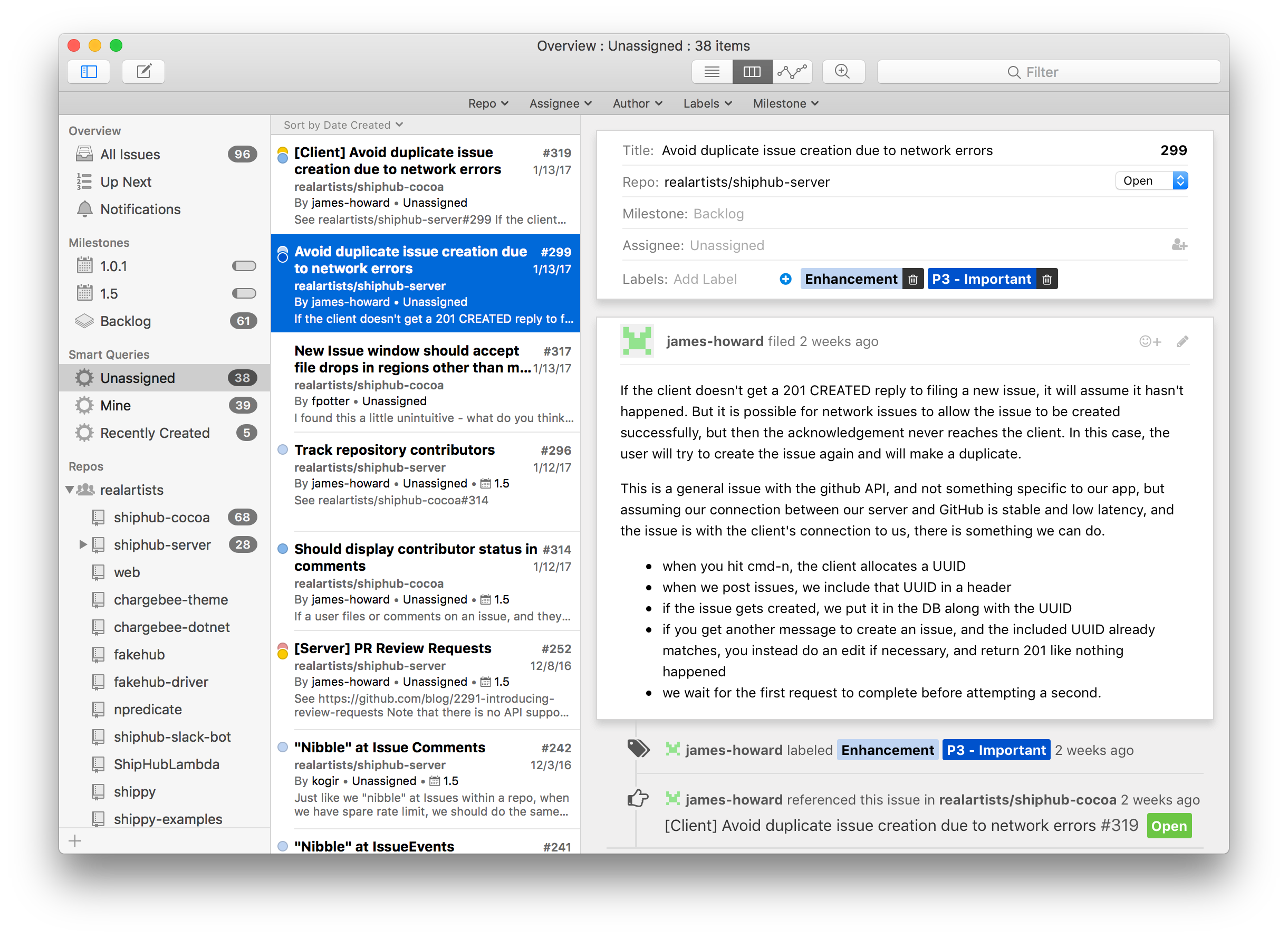Click into the Filter search field
1288x938 pixels.
(1049, 72)
